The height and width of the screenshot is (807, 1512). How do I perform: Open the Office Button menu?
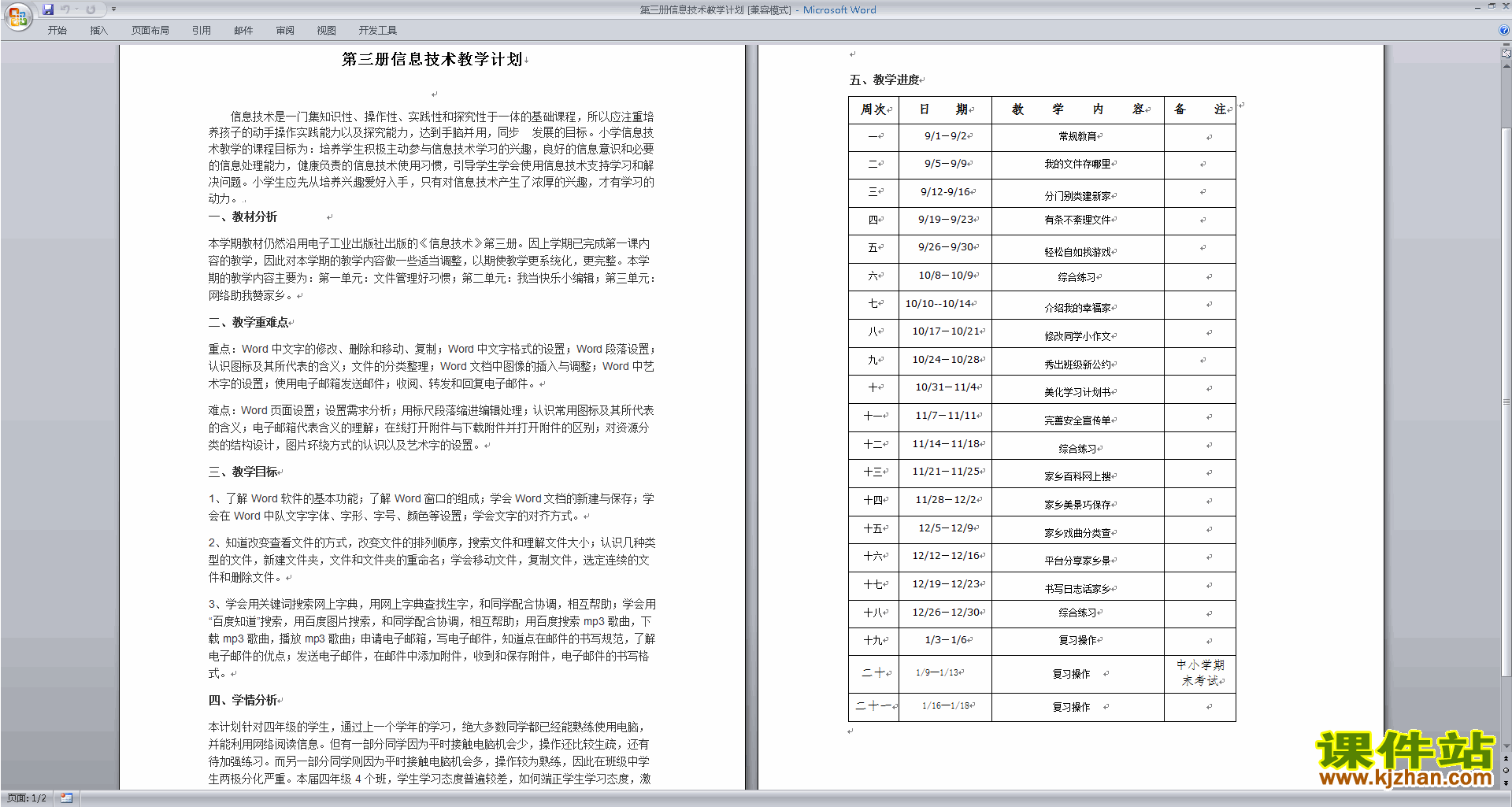[x=17, y=16]
